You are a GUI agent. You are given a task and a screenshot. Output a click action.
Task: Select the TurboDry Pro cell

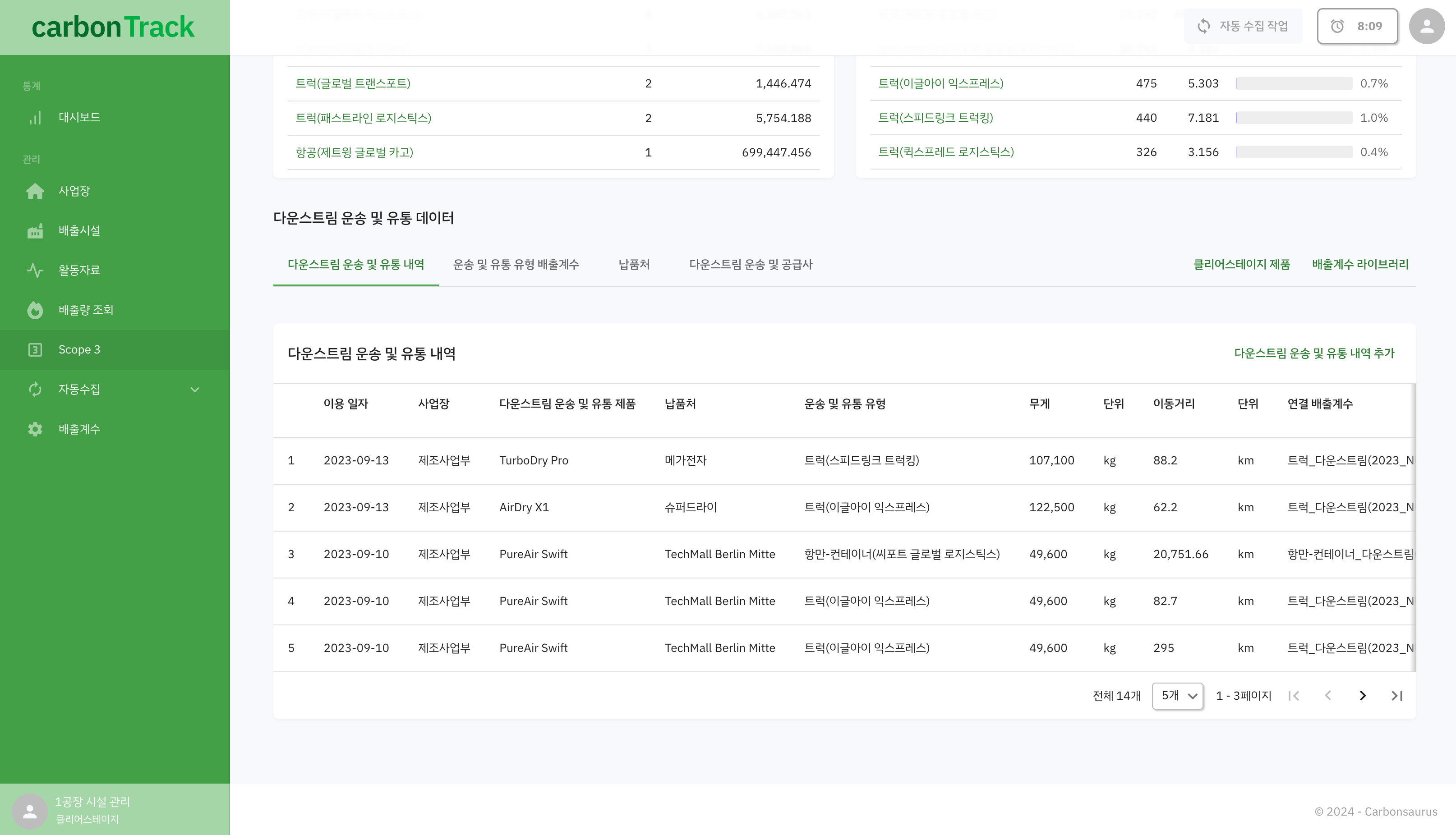pos(534,460)
